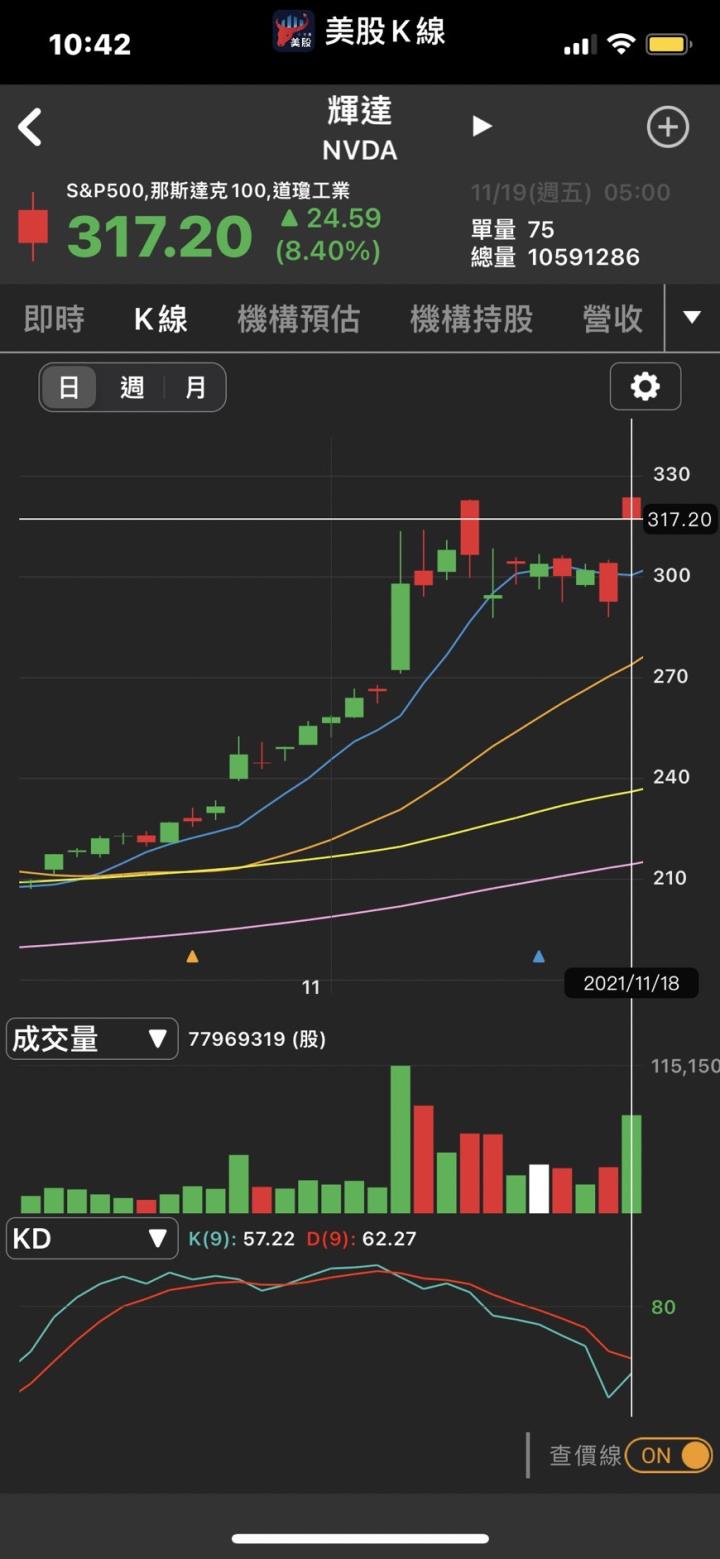
Task: Select the 週 weekly interval
Action: [x=132, y=387]
